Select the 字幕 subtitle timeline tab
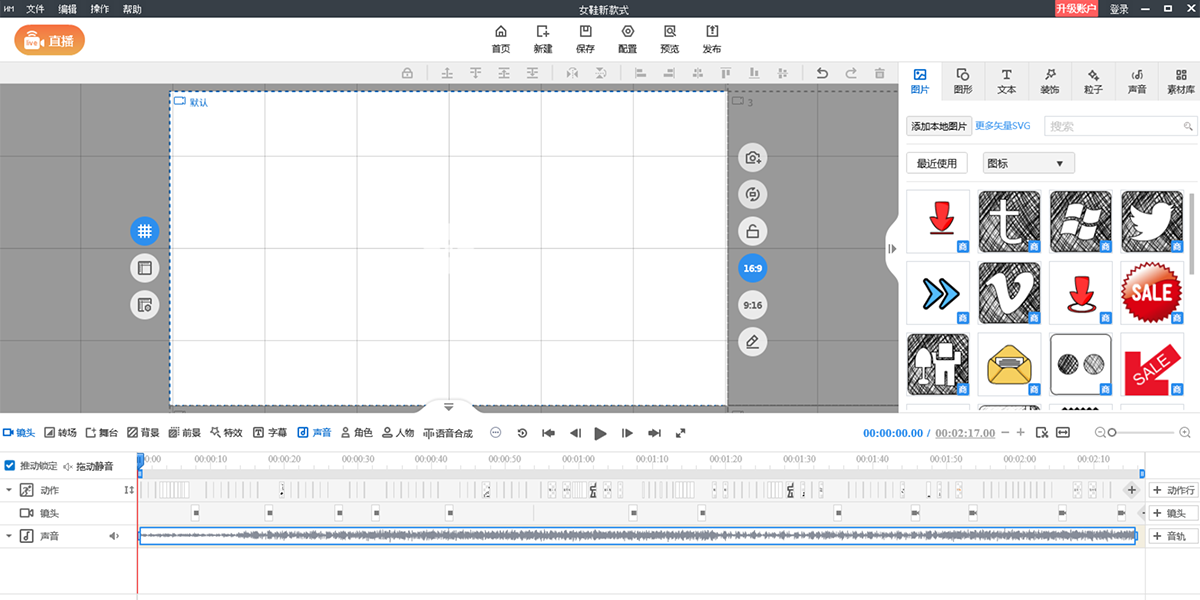This screenshot has width=1200, height=600. pyautogui.click(x=270, y=433)
